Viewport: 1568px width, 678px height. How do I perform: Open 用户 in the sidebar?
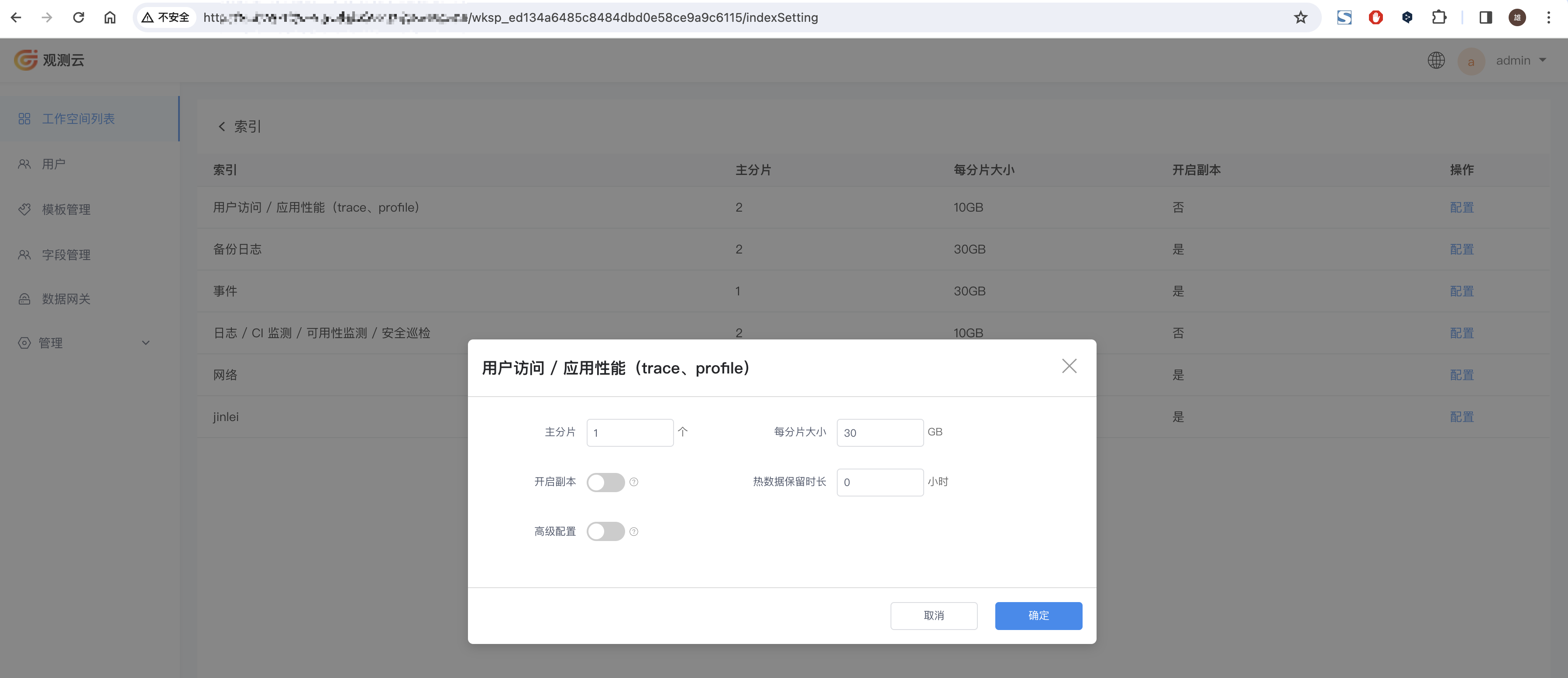89,164
